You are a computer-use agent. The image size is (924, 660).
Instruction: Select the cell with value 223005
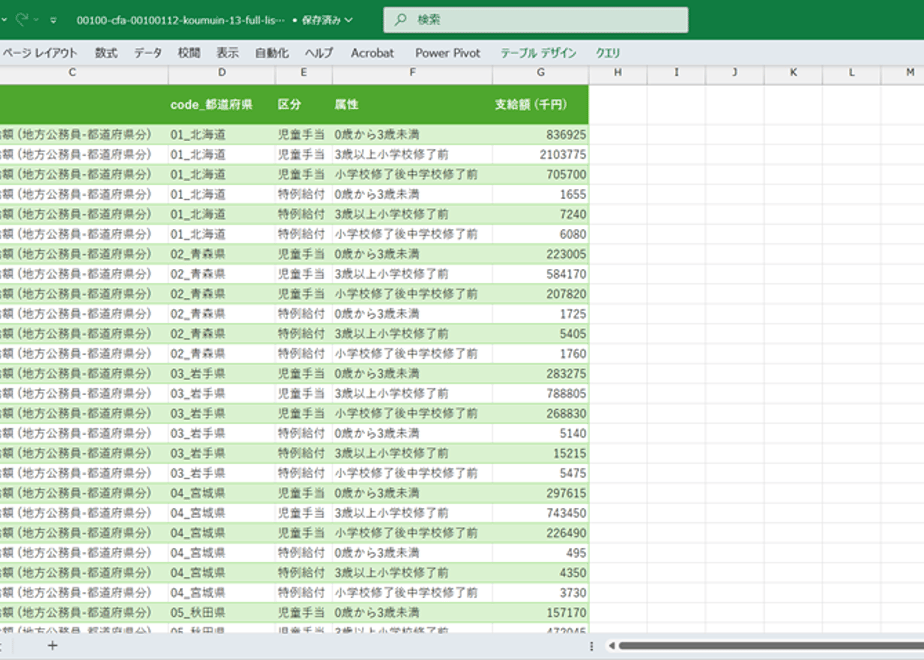point(540,254)
